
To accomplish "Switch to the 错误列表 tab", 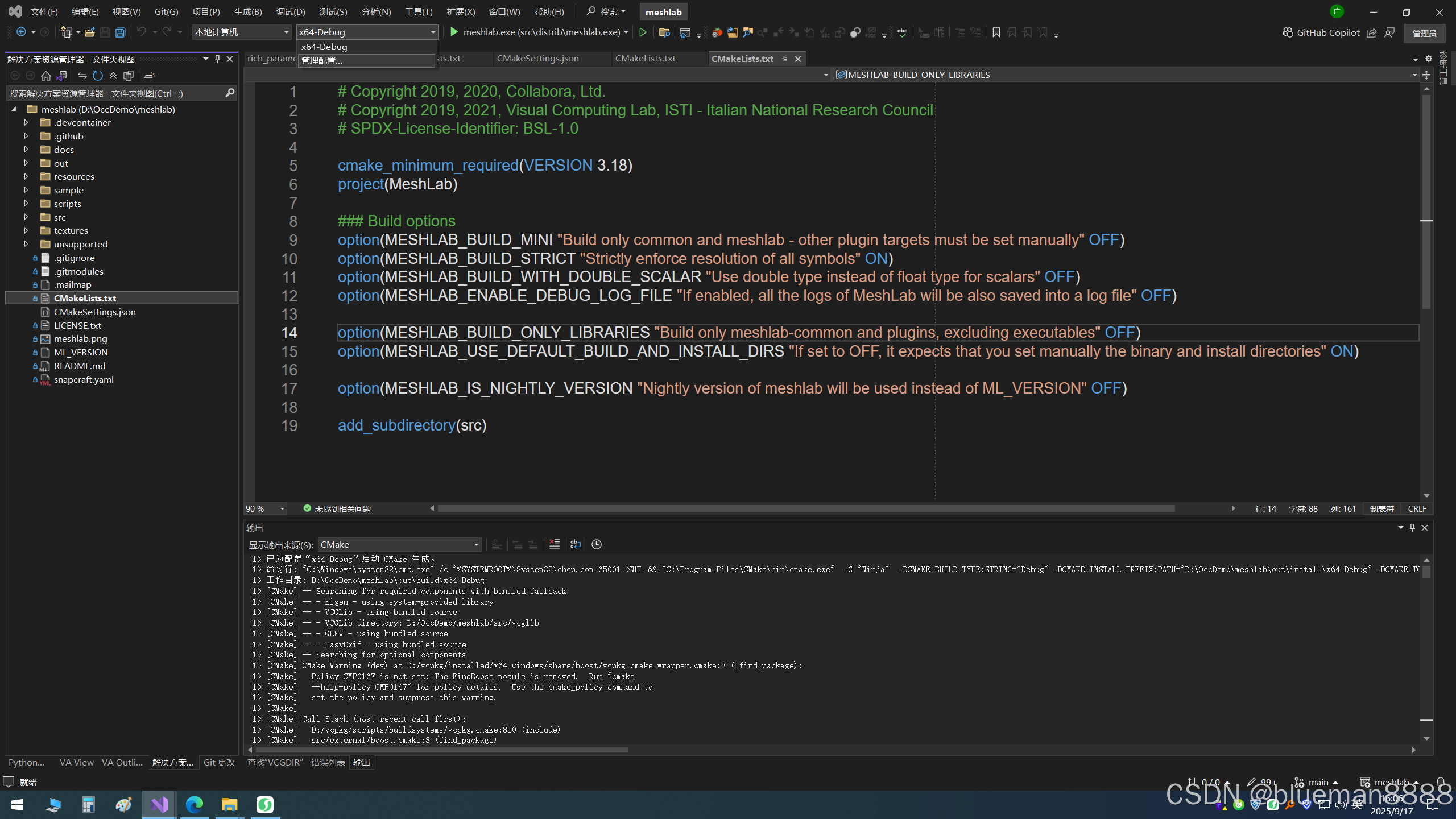I will [x=328, y=762].
